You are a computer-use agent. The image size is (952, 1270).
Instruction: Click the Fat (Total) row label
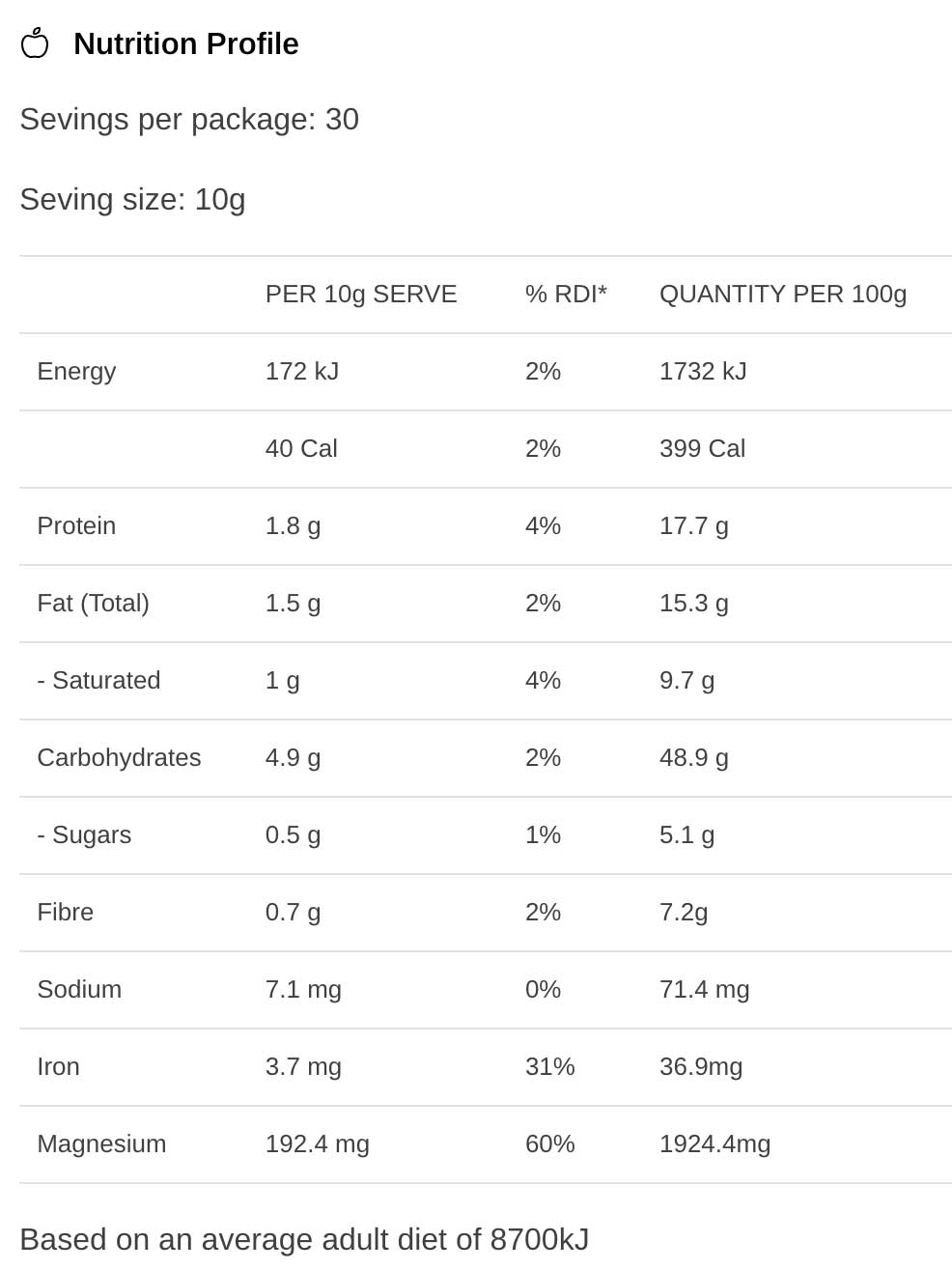coord(93,603)
